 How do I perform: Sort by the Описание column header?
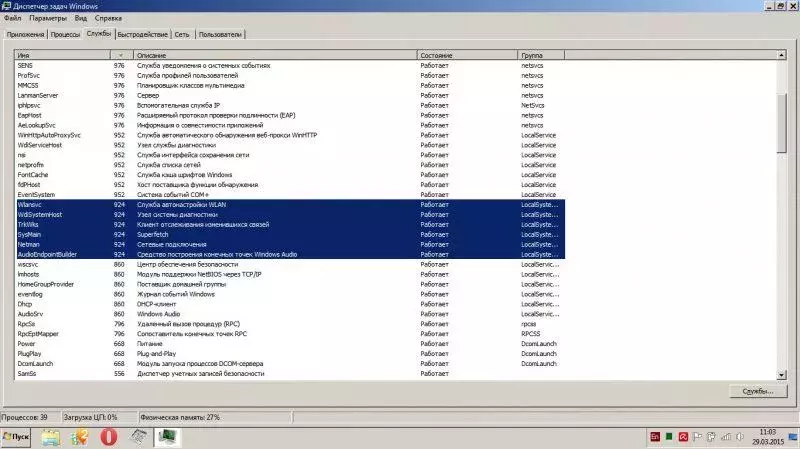(275, 55)
